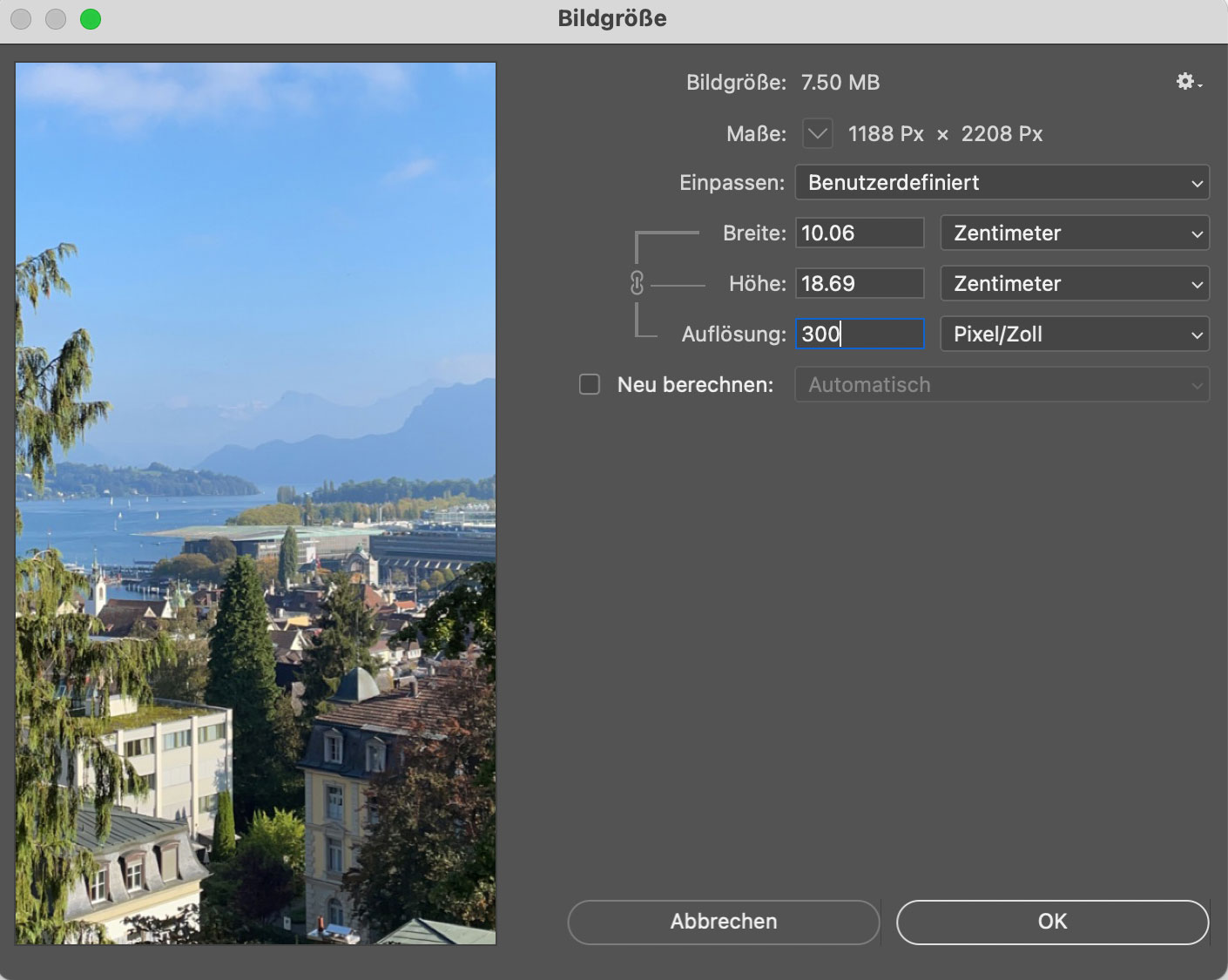The width and height of the screenshot is (1228, 980).
Task: Click the image preview thumbnail
Action: coord(256,504)
